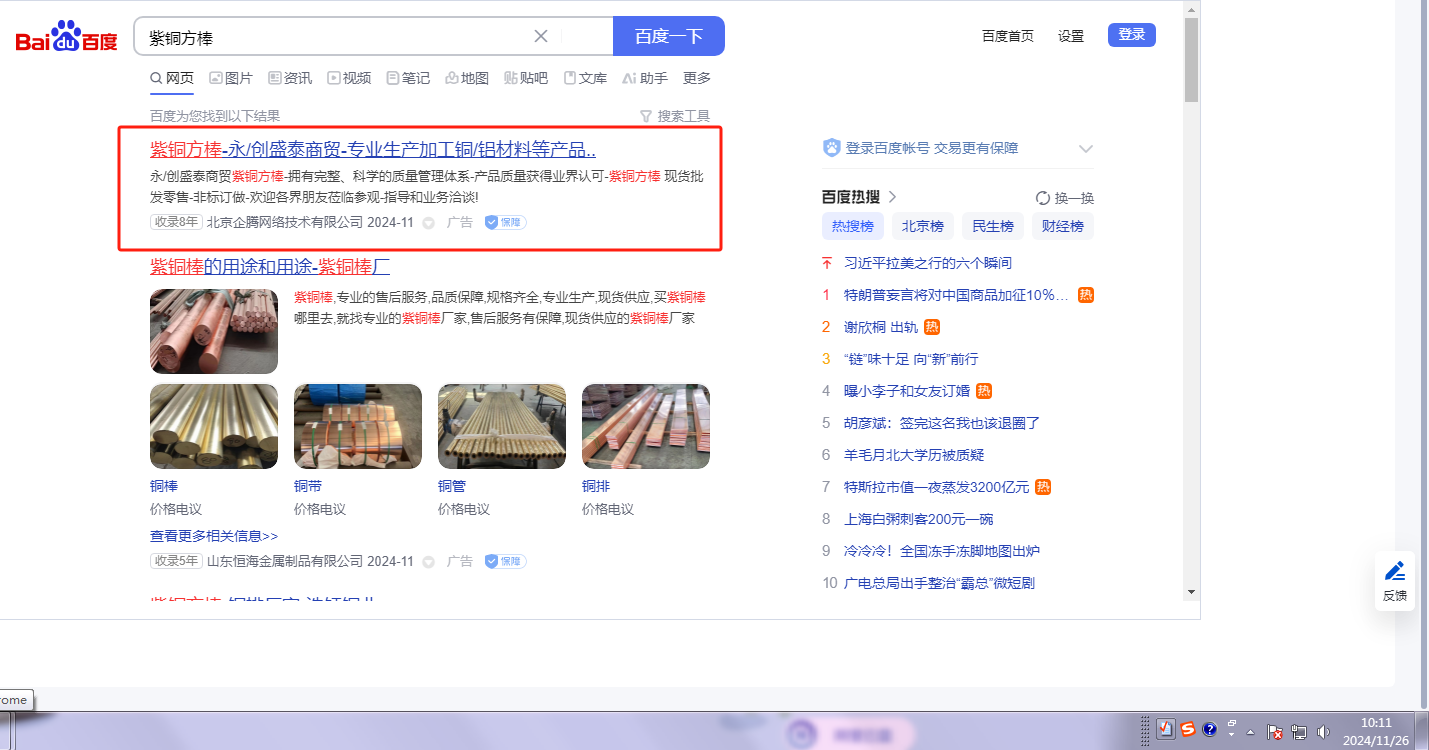Image resolution: width=1429 pixels, height=750 pixels.
Task: Click 保障 badge on 北京企腾 ad
Action: tap(506, 222)
